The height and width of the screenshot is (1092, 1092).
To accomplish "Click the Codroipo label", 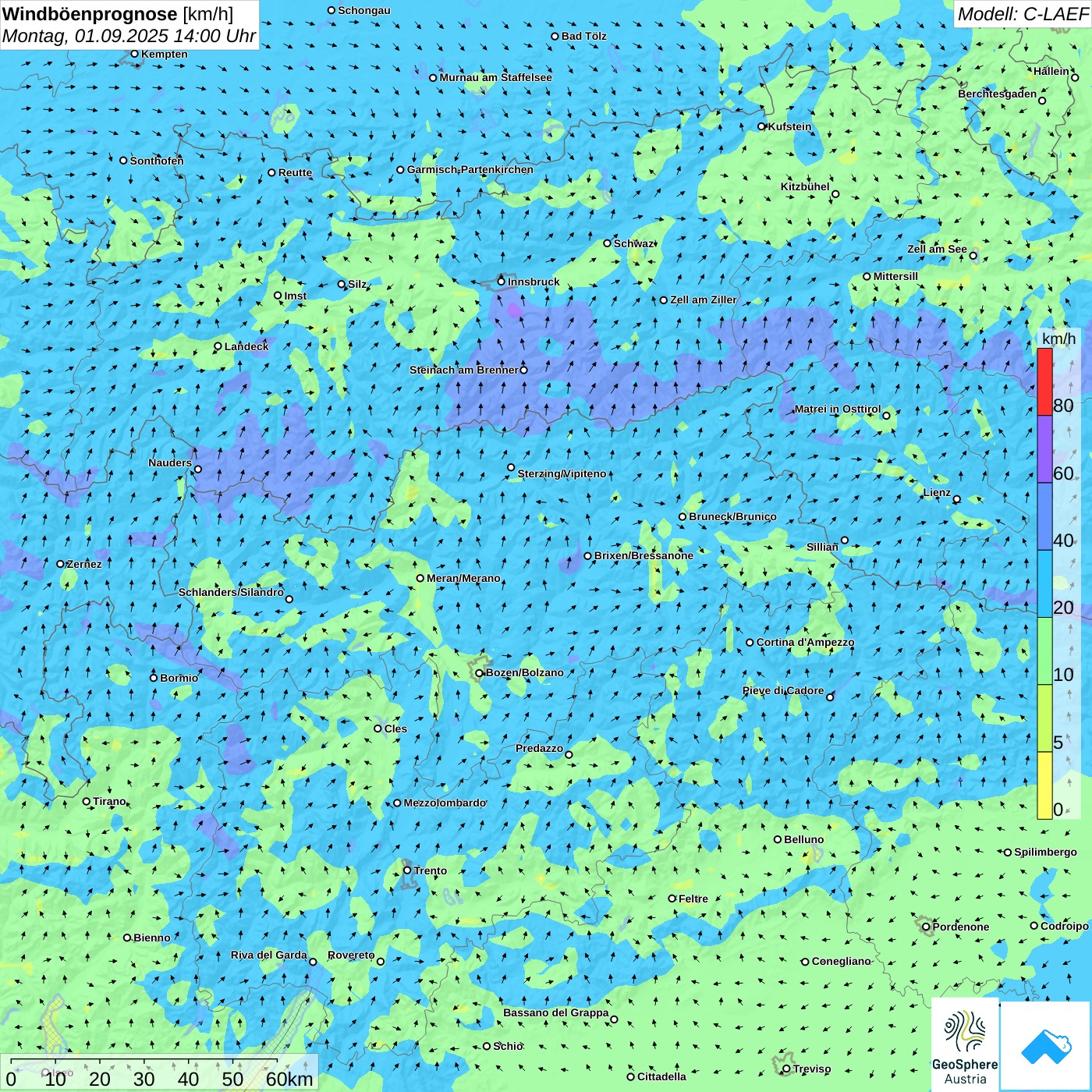I will 1065,926.
